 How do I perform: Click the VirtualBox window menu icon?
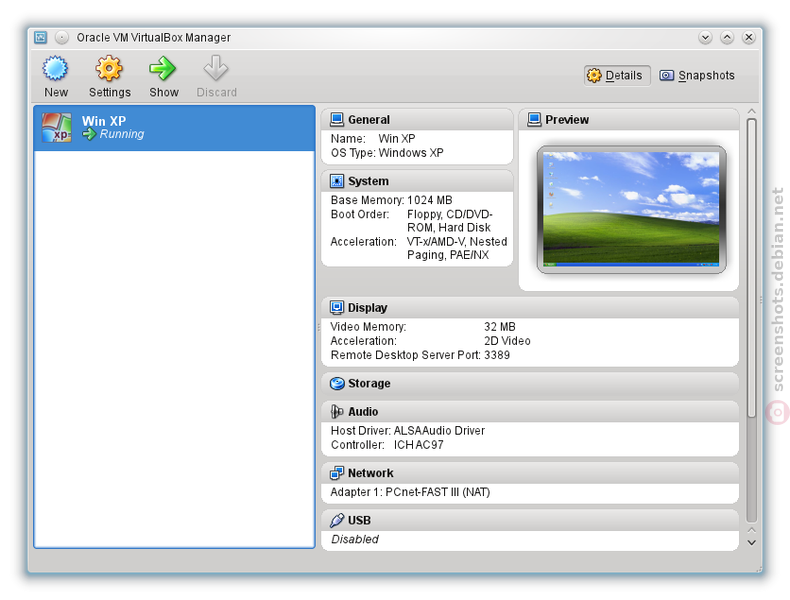40,38
